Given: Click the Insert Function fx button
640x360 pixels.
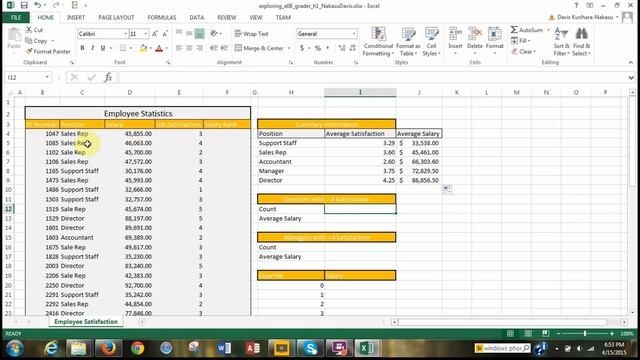Looking at the screenshot, I should point(108,77).
